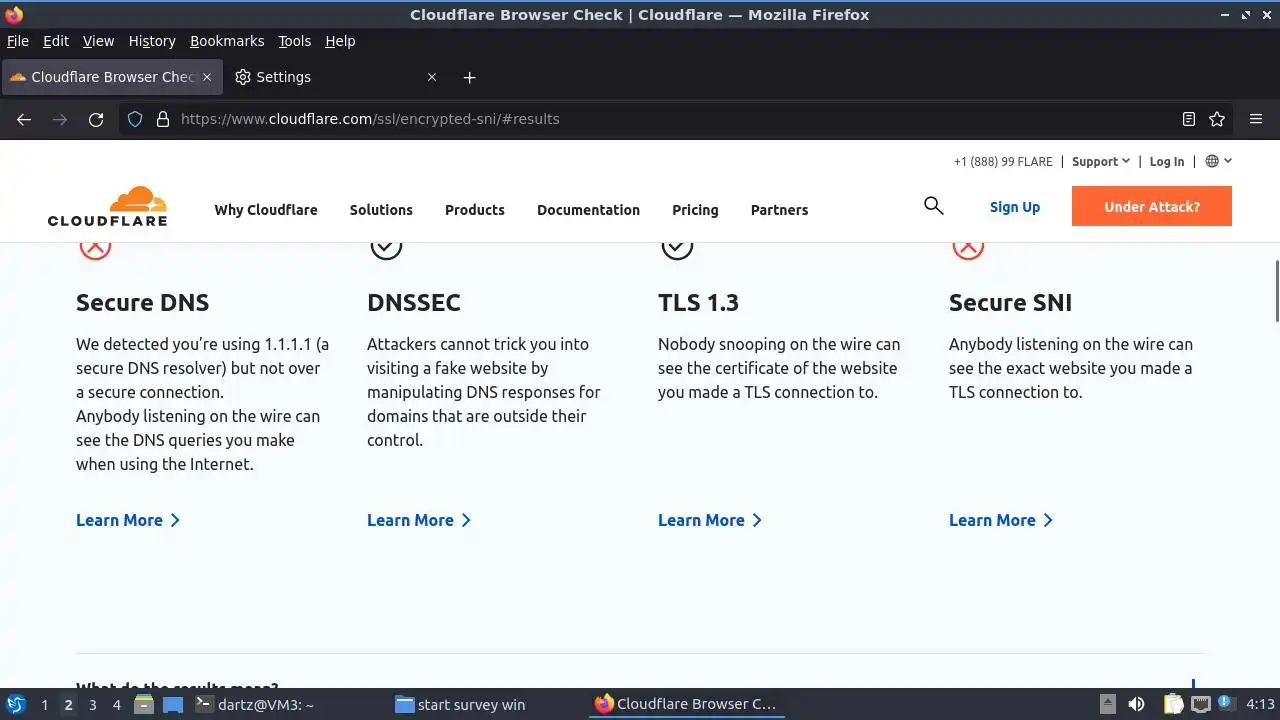Click the forward navigation arrow
1280x720 pixels.
pyautogui.click(x=60, y=119)
